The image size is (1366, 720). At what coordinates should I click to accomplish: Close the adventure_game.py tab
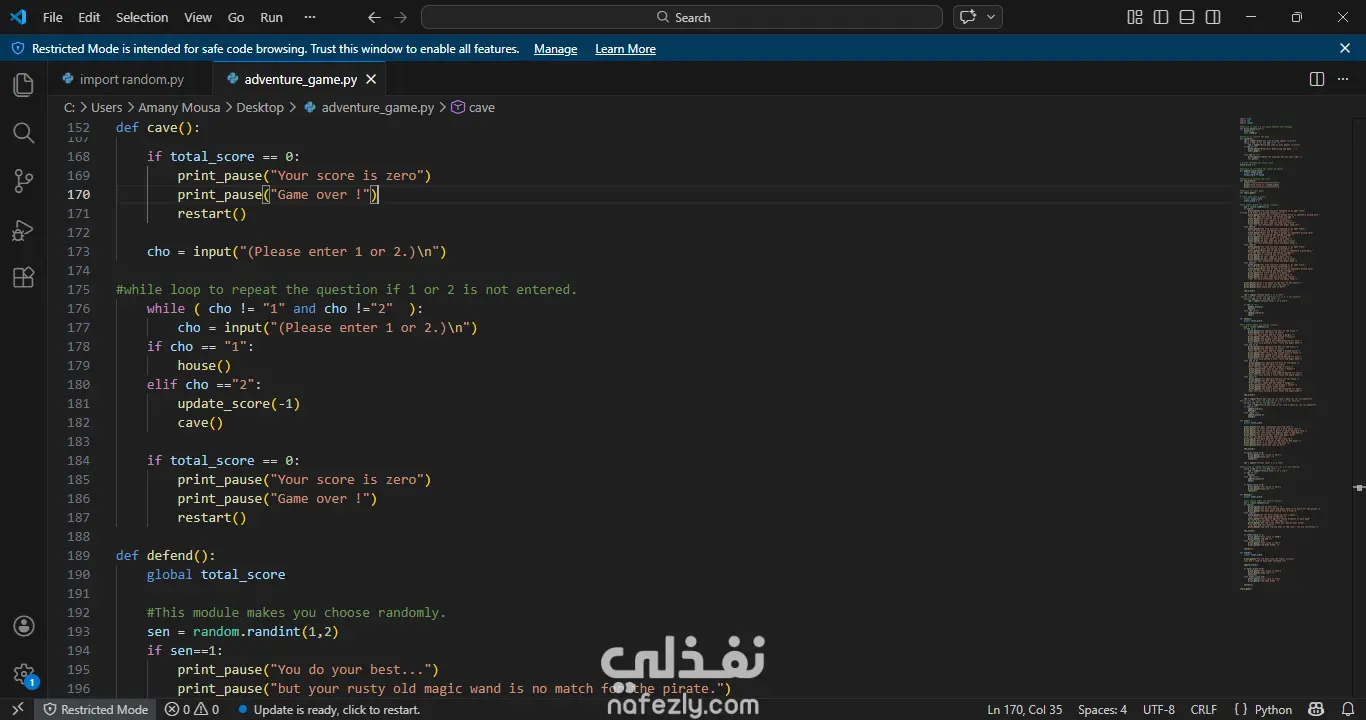(371, 79)
